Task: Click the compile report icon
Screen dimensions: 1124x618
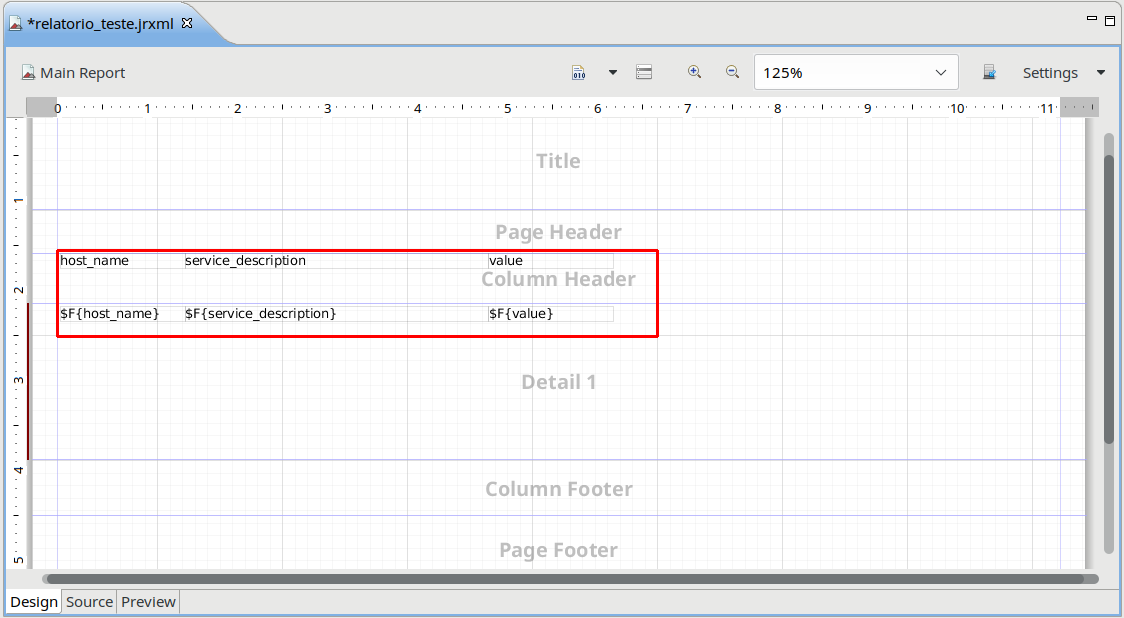Action: click(579, 73)
